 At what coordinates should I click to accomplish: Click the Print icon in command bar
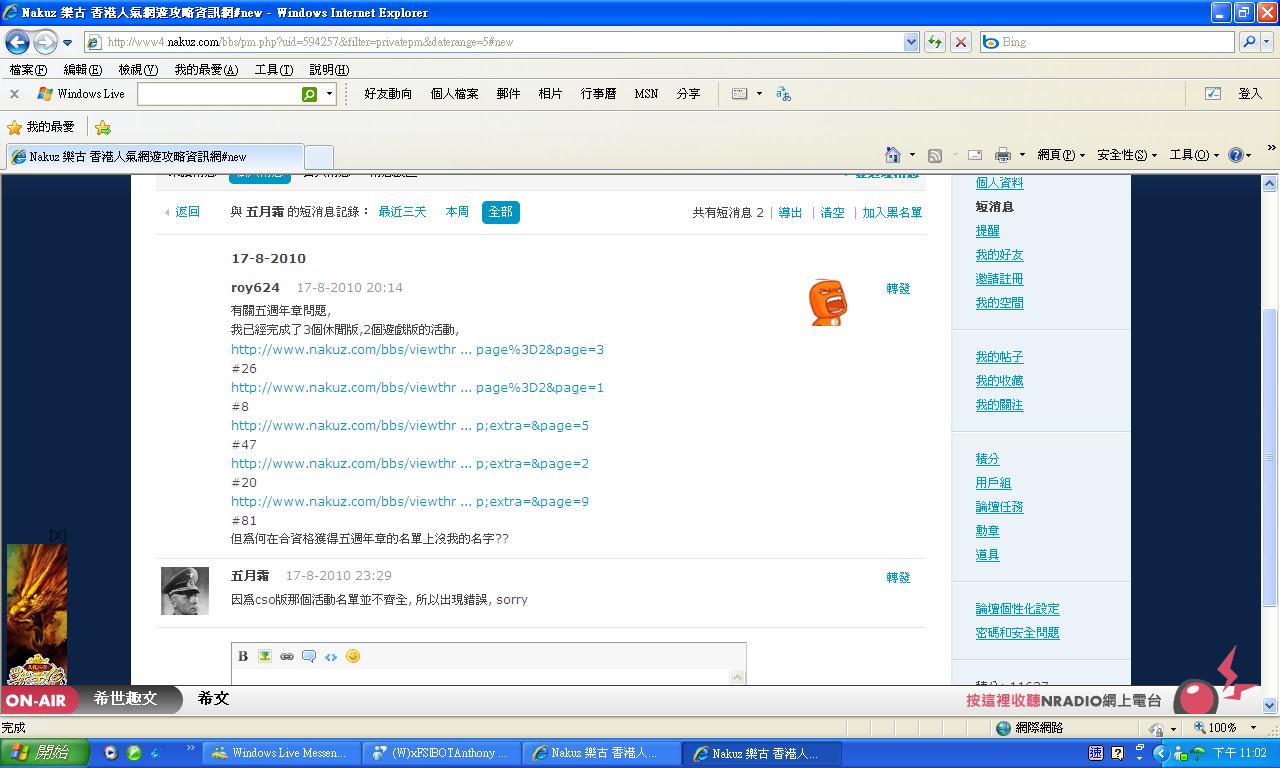[x=1003, y=155]
